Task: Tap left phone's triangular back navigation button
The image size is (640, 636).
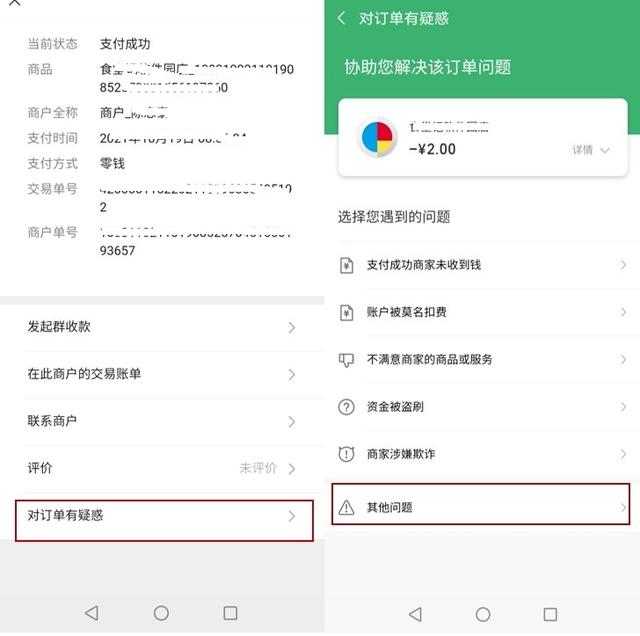Action: click(92, 613)
